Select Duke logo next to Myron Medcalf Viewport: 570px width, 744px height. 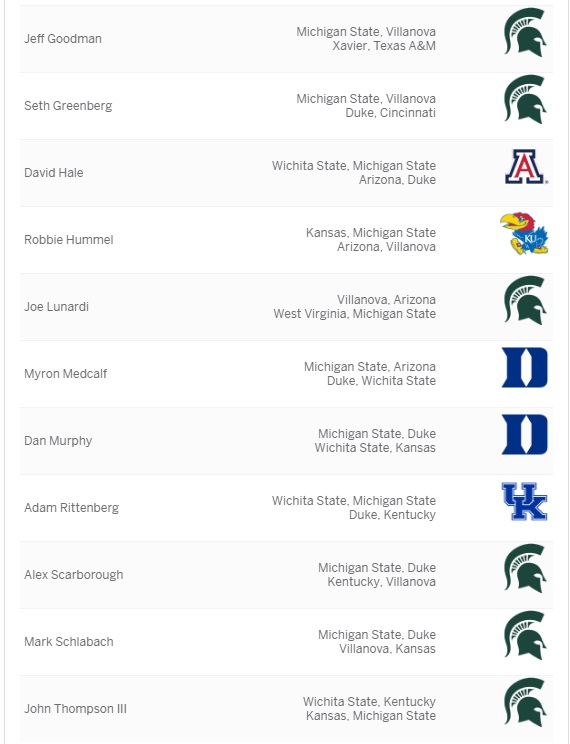[524, 367]
